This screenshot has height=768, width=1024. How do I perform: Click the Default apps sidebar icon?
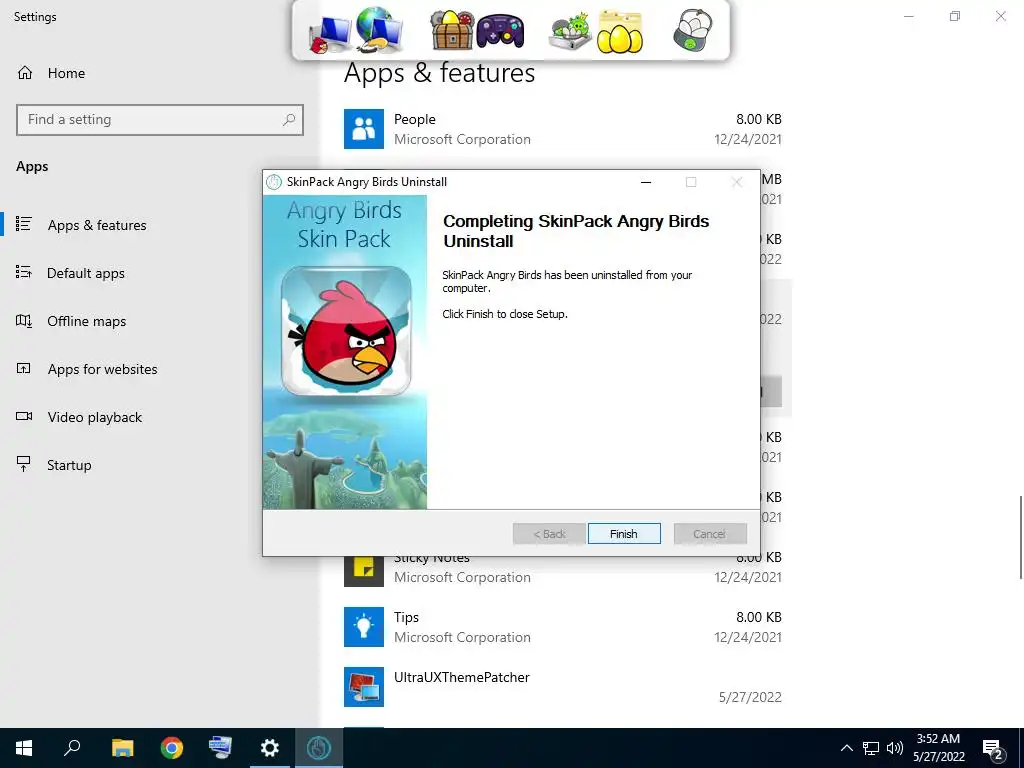coord(24,272)
